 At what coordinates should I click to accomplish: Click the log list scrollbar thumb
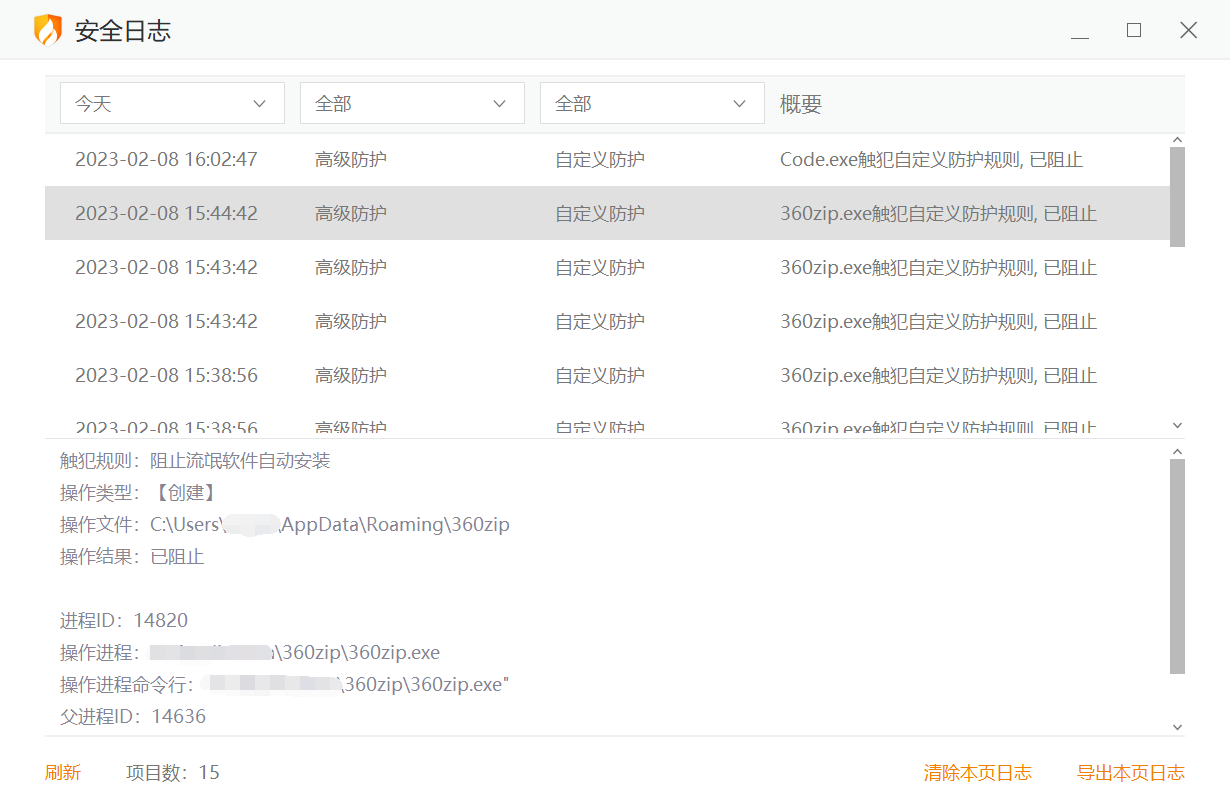tap(1177, 197)
